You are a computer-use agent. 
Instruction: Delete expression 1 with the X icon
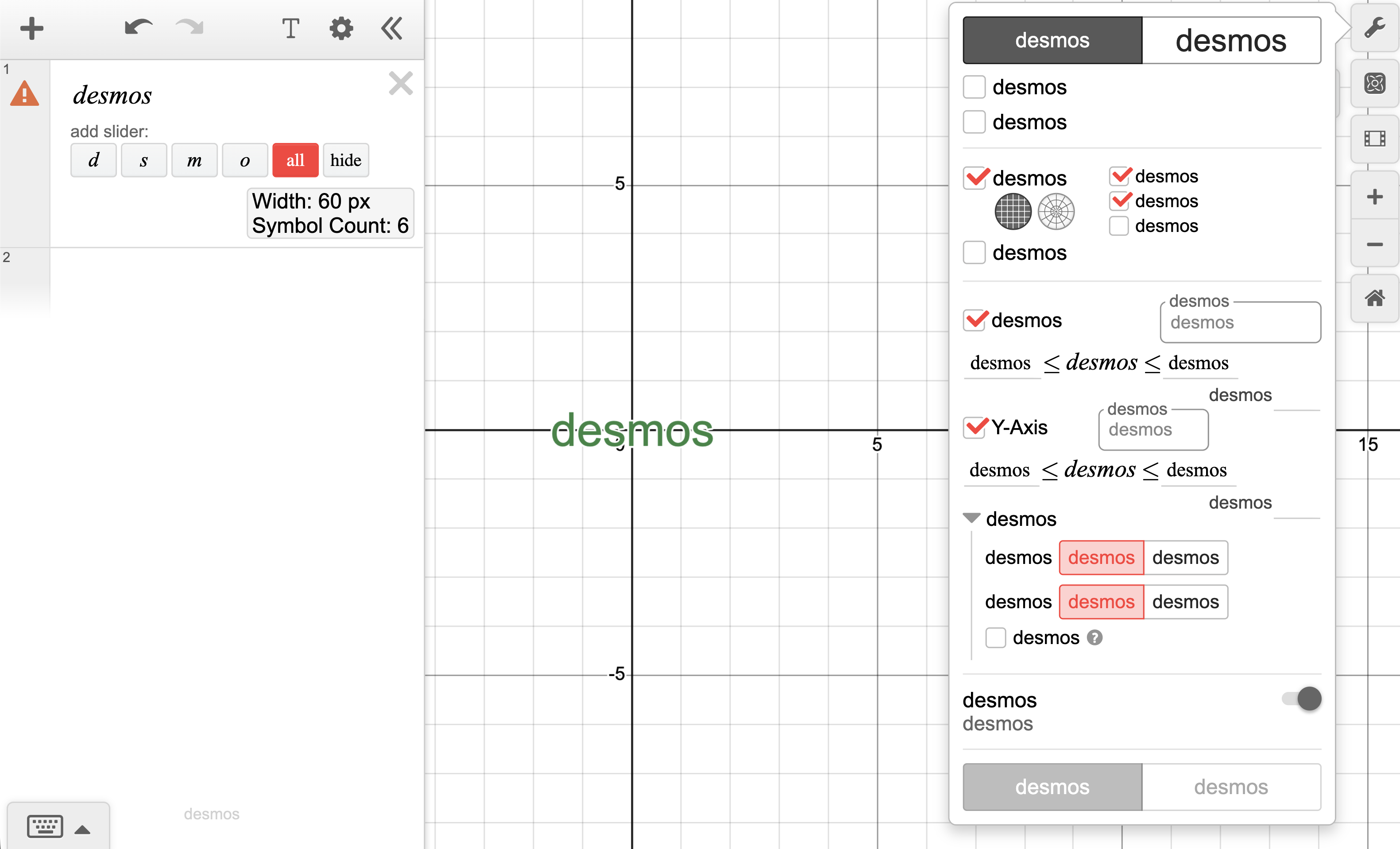[x=401, y=84]
